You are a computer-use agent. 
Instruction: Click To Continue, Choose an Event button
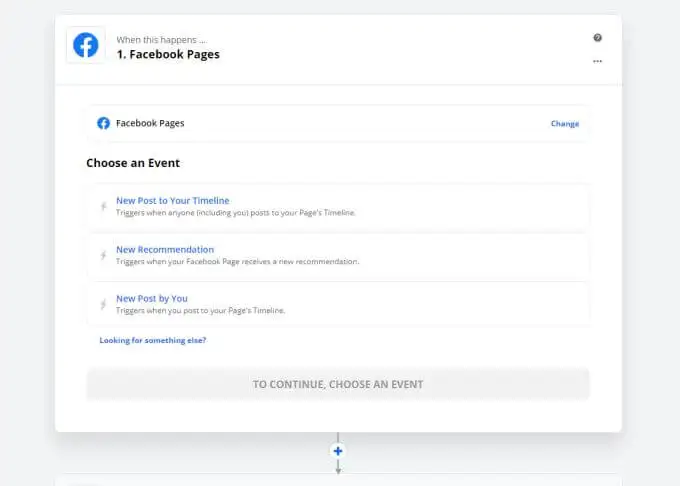(x=338, y=384)
